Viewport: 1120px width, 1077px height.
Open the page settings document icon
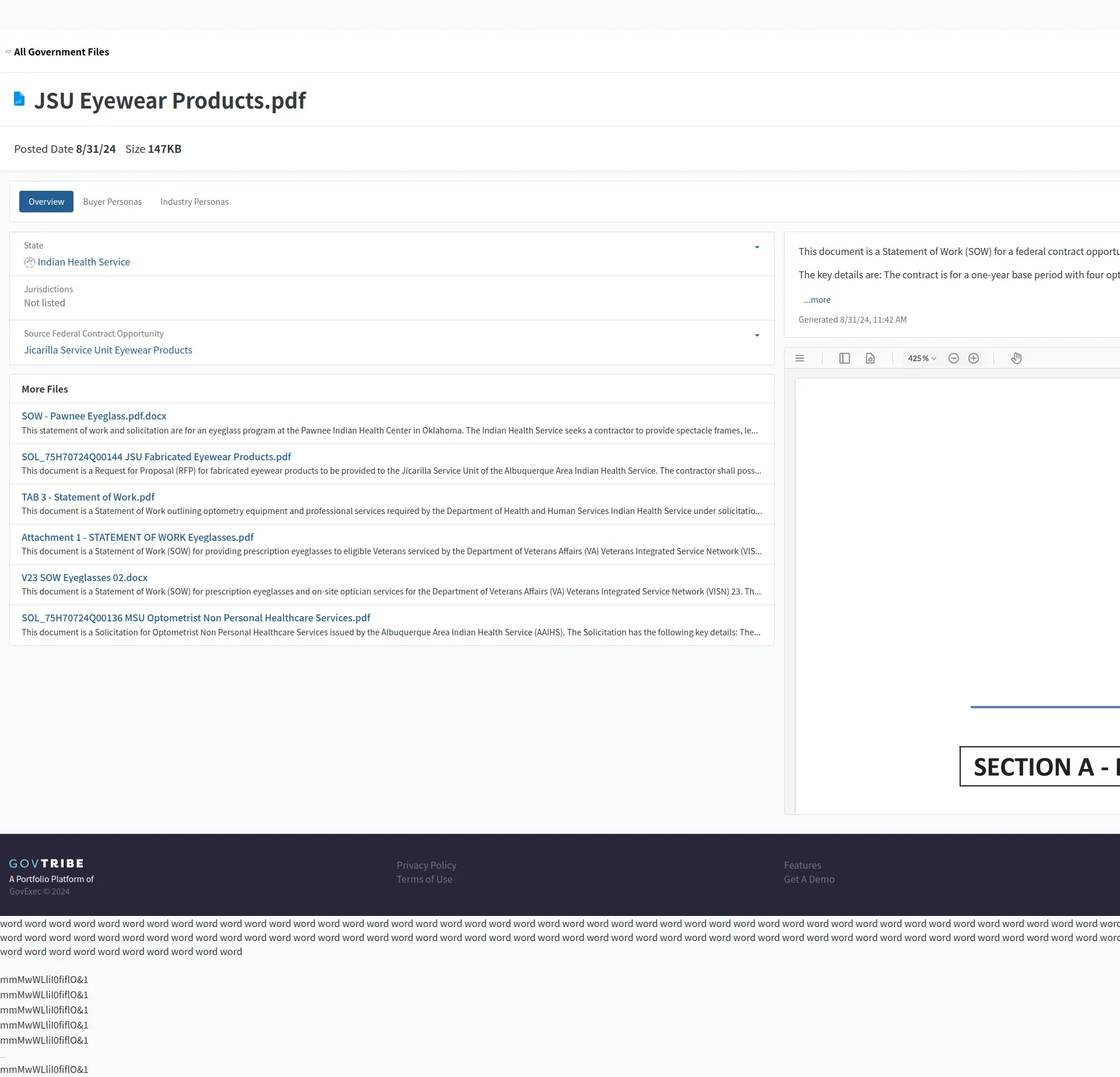tap(870, 358)
